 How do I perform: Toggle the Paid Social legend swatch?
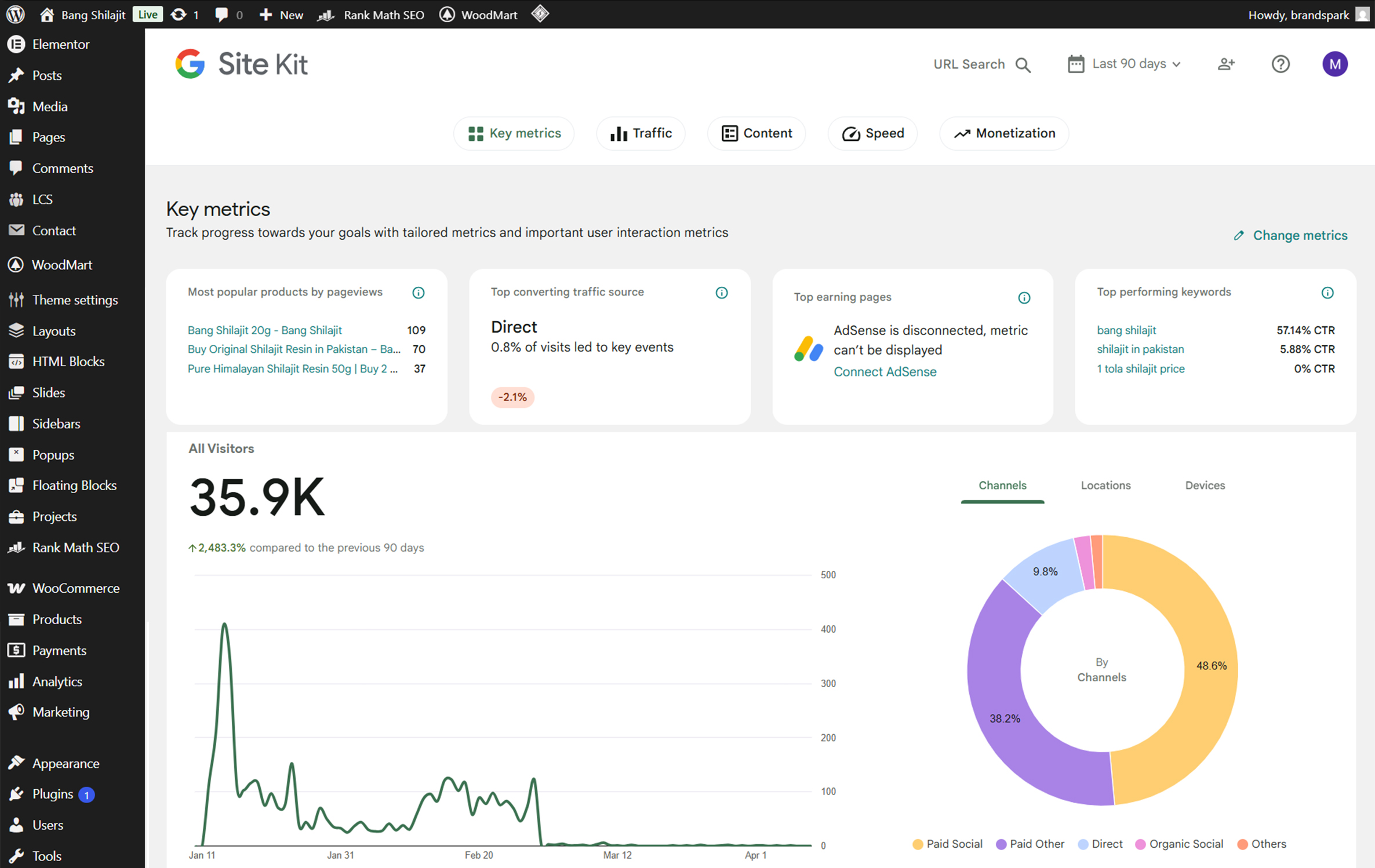[918, 844]
